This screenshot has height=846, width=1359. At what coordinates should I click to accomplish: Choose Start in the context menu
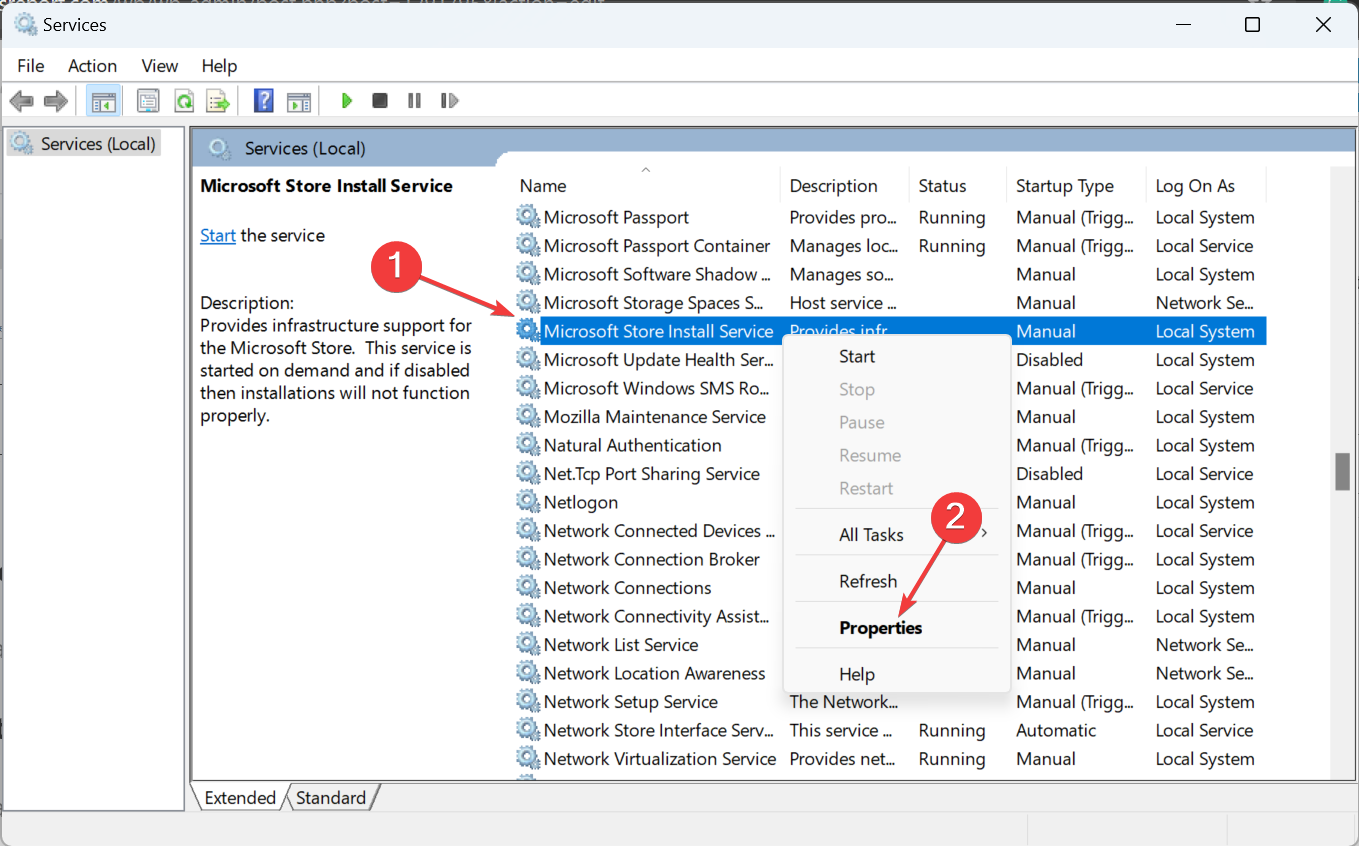tap(897, 356)
